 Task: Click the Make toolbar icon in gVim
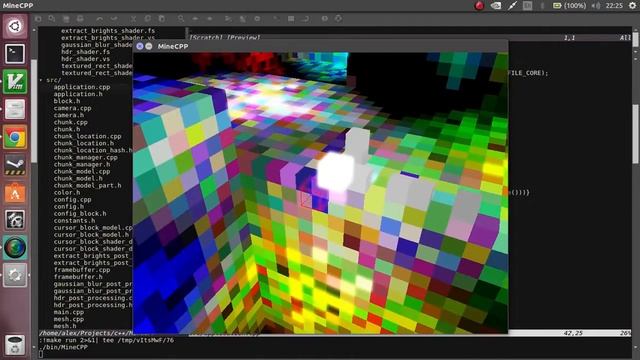pyautogui.click(x=277, y=19)
